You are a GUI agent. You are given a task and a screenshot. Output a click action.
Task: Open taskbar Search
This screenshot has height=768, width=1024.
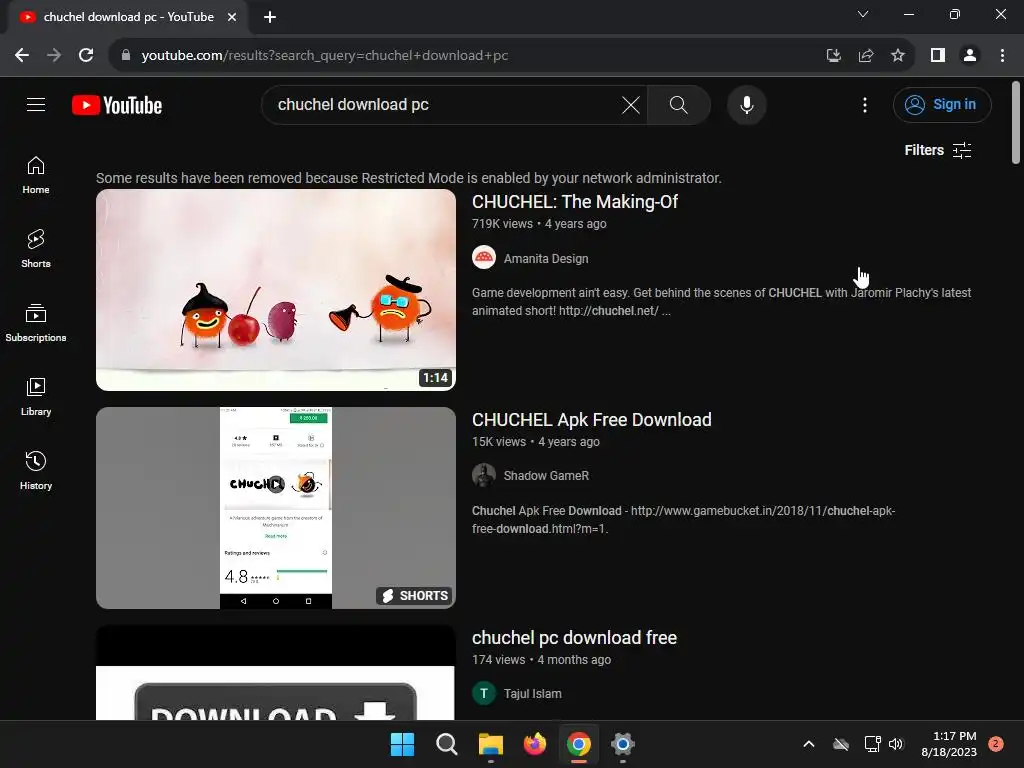(x=447, y=744)
